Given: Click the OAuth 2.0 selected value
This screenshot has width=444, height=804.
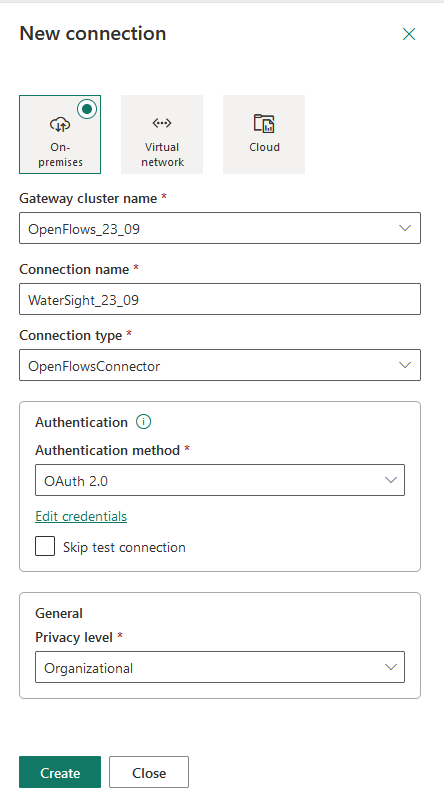Looking at the screenshot, I should click(x=76, y=481).
